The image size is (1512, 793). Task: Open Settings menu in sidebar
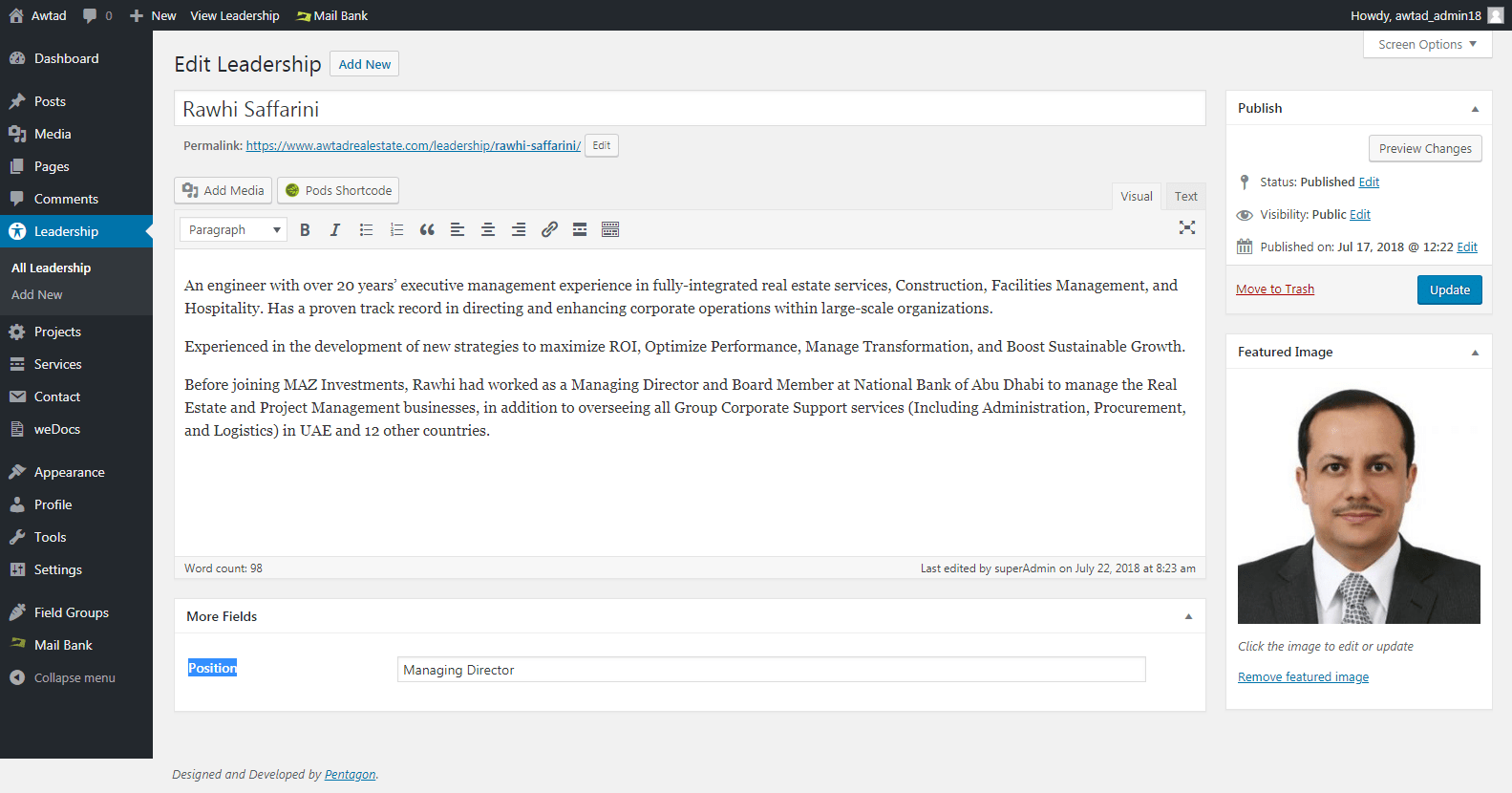click(76, 569)
